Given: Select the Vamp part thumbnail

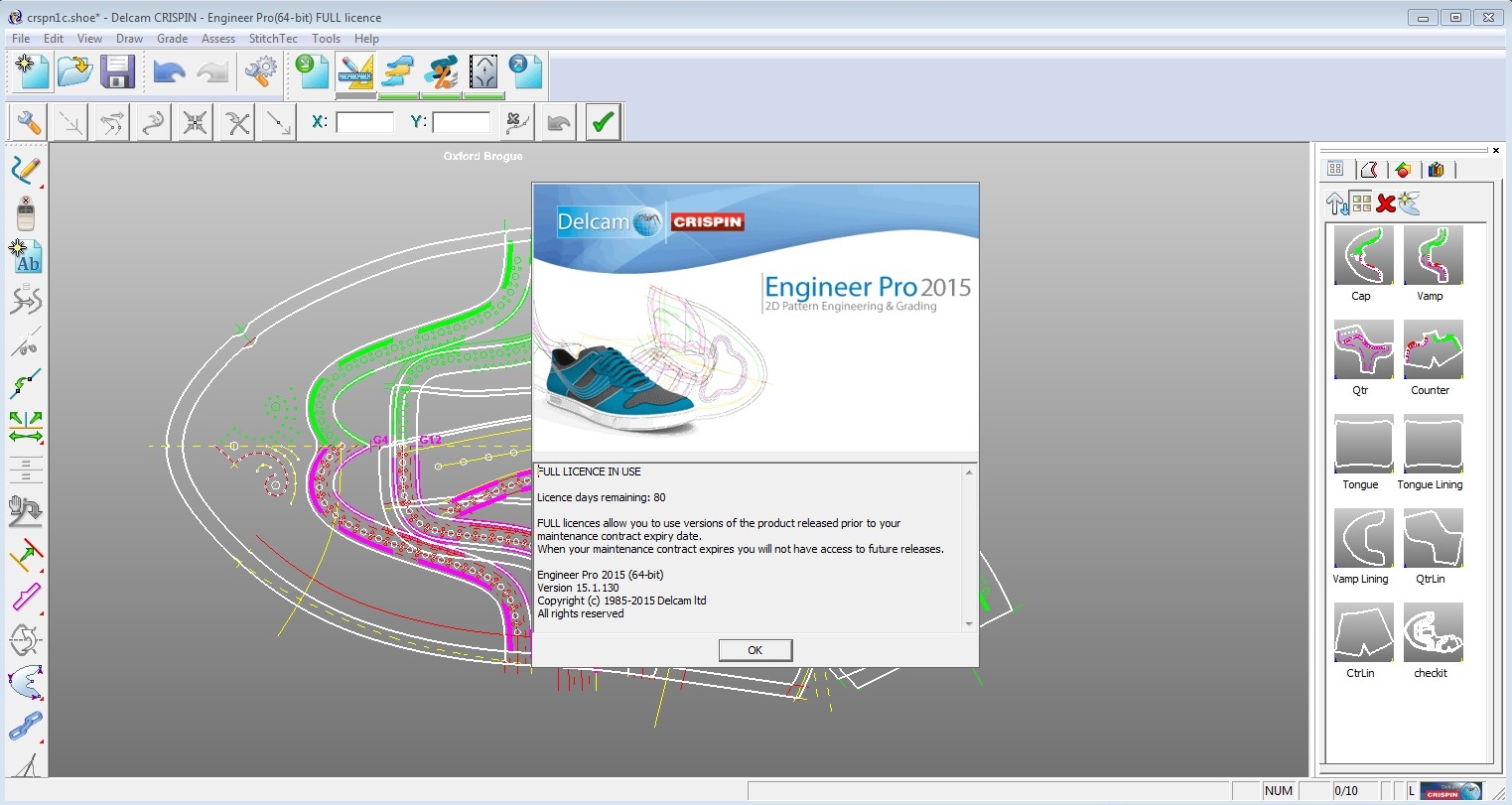Looking at the screenshot, I should 1433,255.
